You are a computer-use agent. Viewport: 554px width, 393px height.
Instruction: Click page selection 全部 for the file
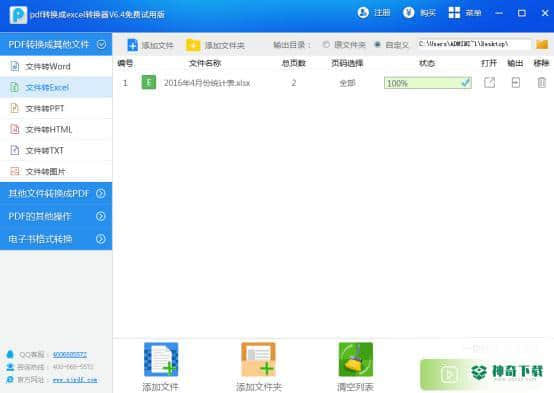(347, 83)
